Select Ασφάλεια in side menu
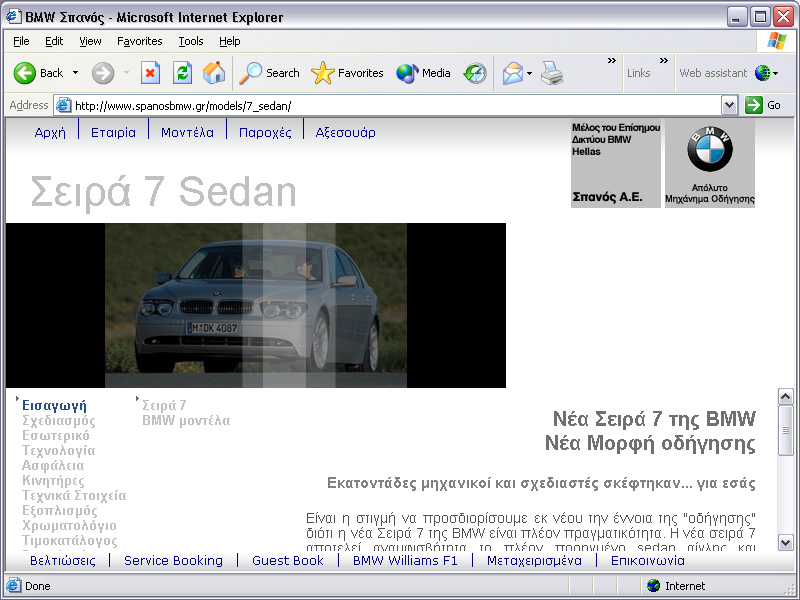 tap(53, 465)
